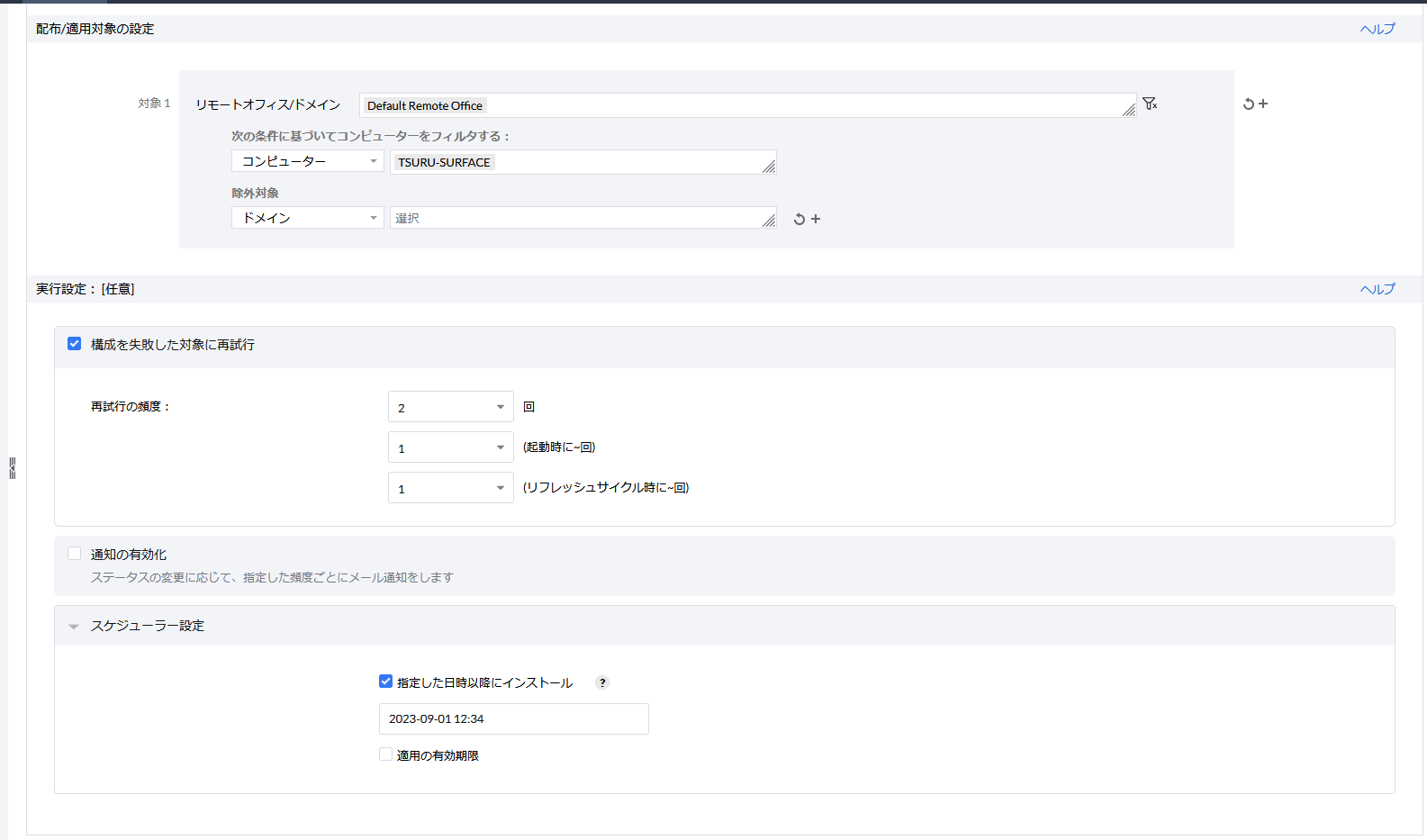Click the filter icon beside remote office field
The height and width of the screenshot is (840, 1427).
coord(1150,104)
